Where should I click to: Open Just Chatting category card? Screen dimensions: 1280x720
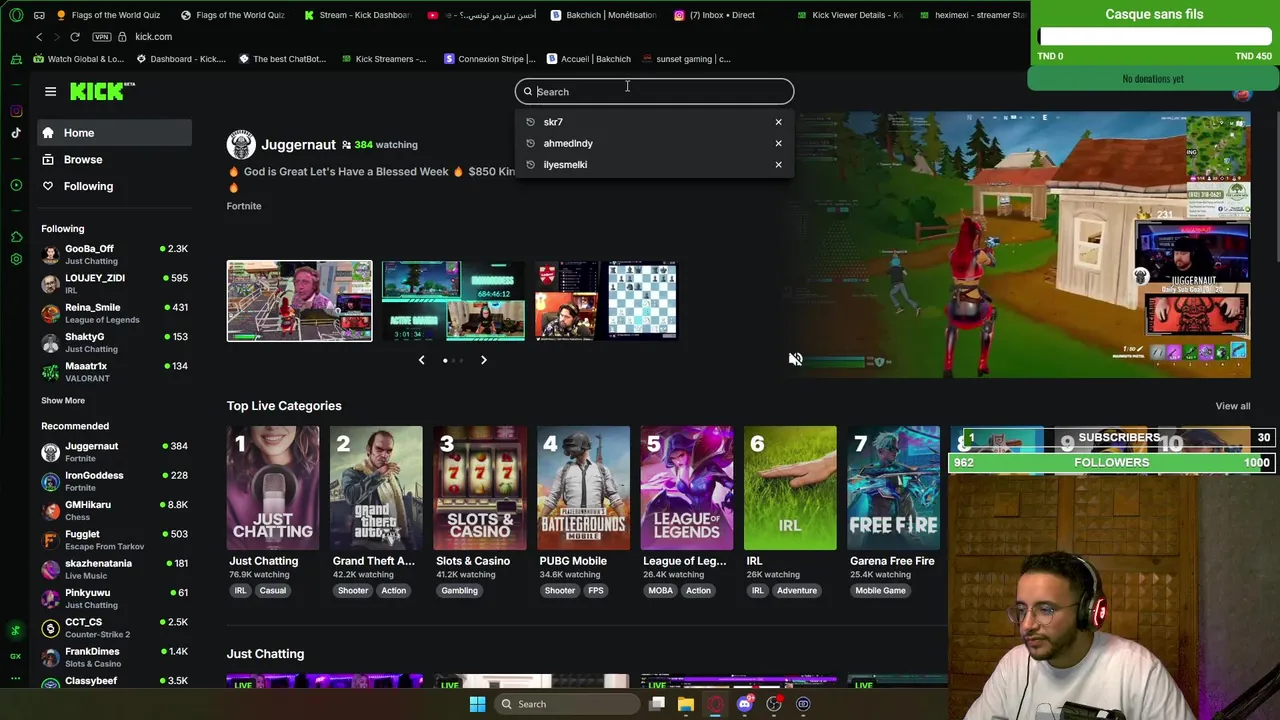[273, 488]
